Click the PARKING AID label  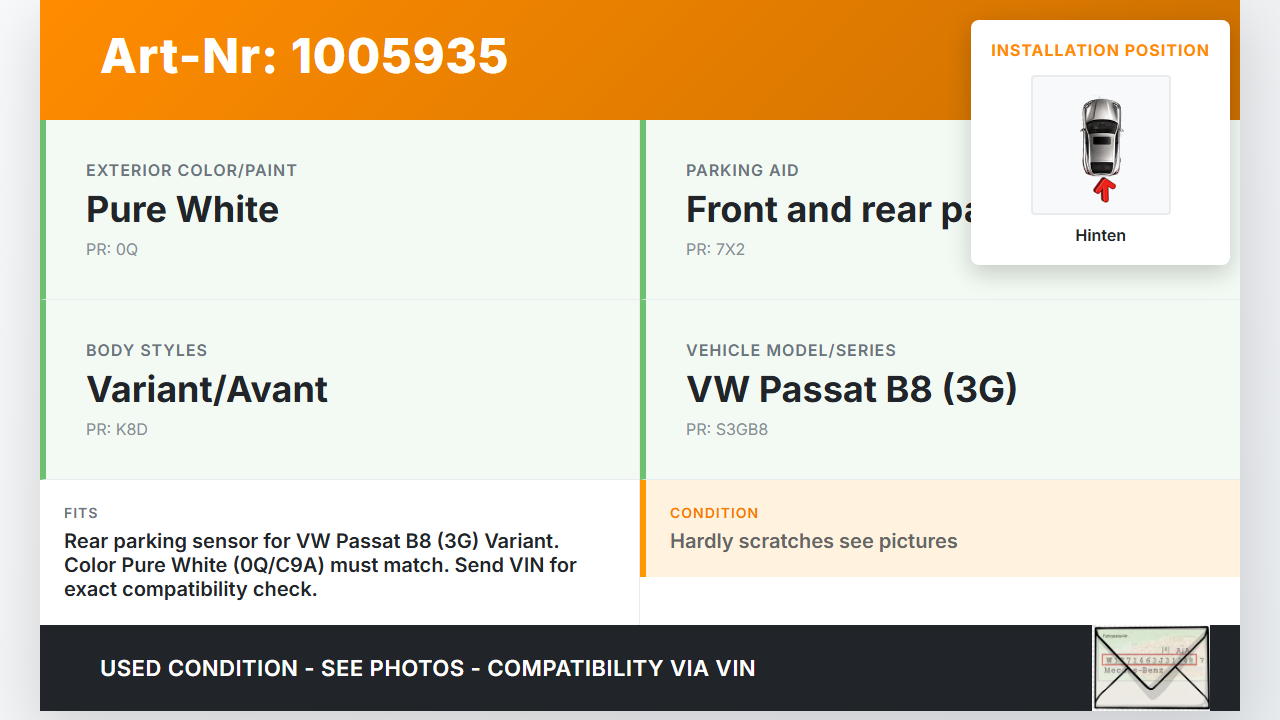tap(742, 171)
